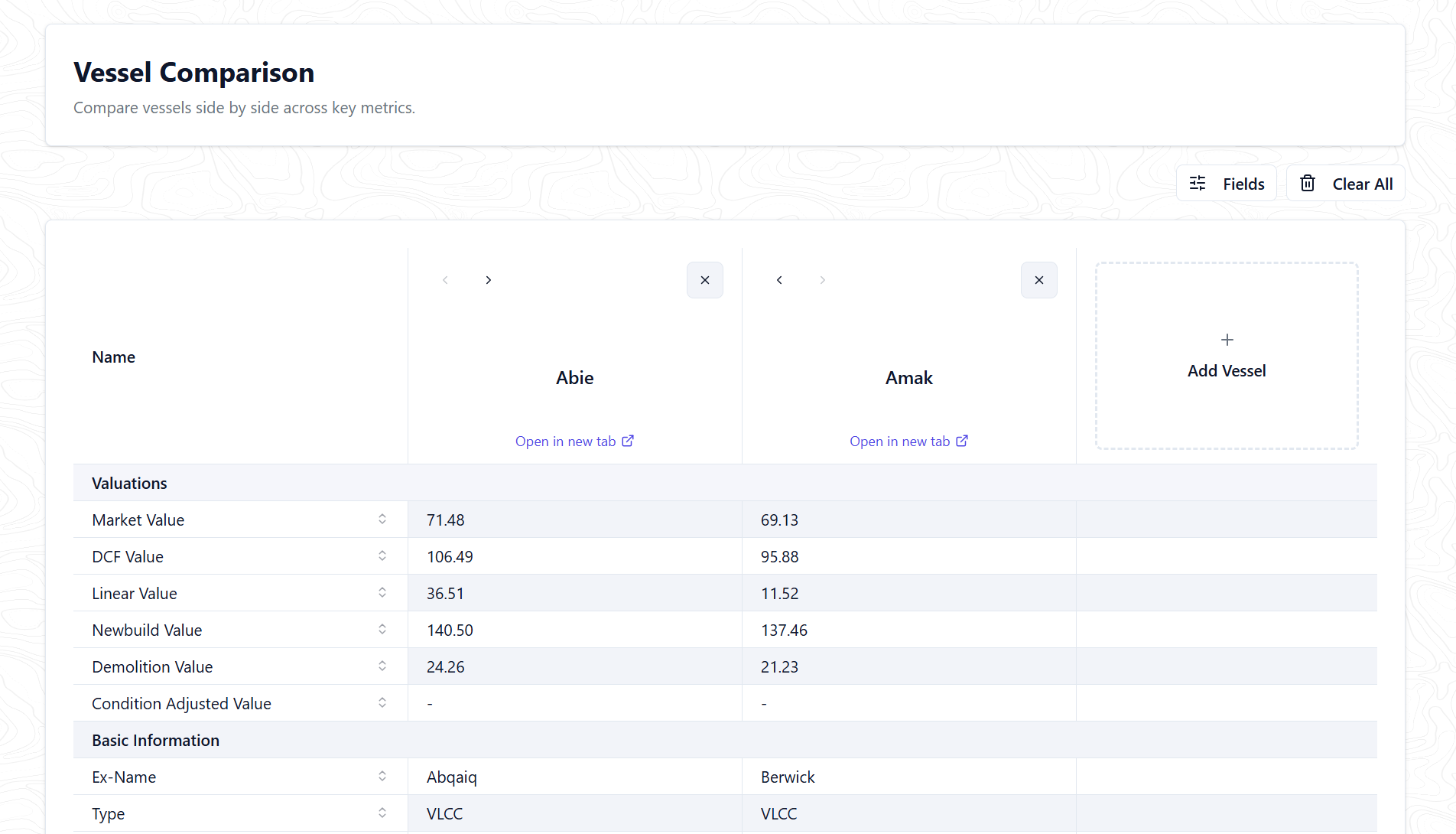Remove Abie vessel with its X button

click(x=705, y=280)
